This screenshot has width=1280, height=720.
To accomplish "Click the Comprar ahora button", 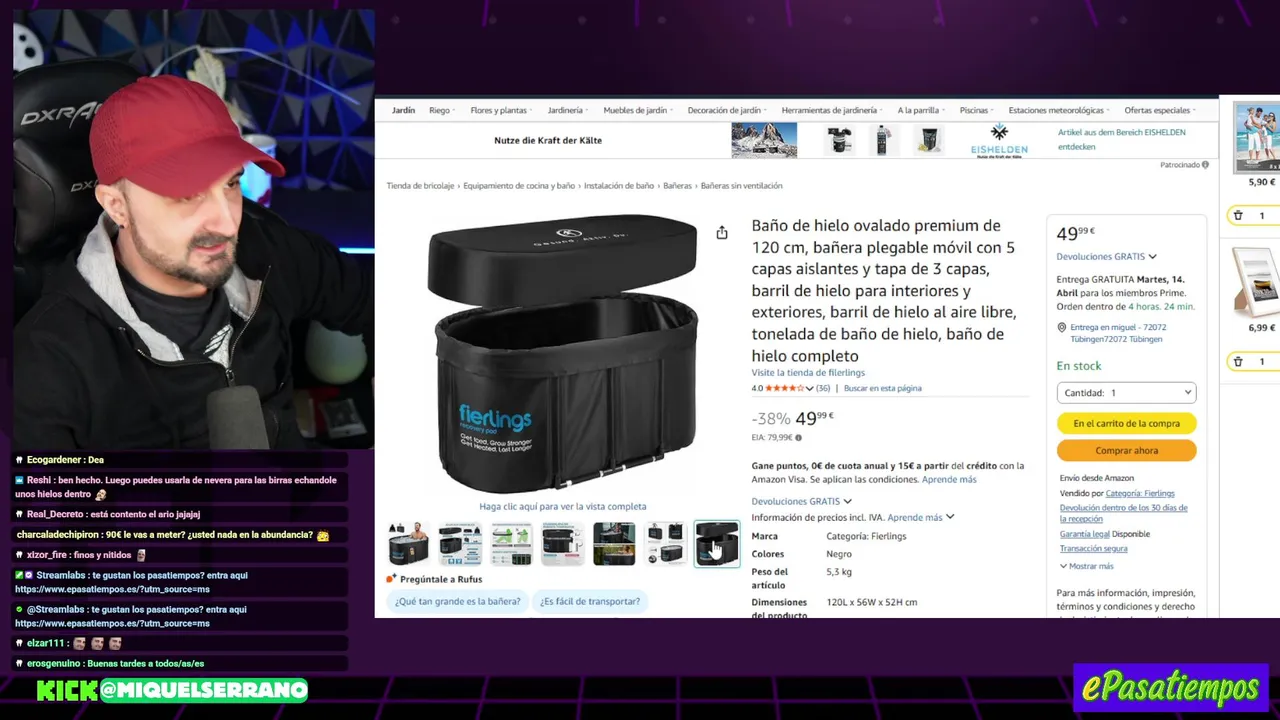I will click(1126, 450).
